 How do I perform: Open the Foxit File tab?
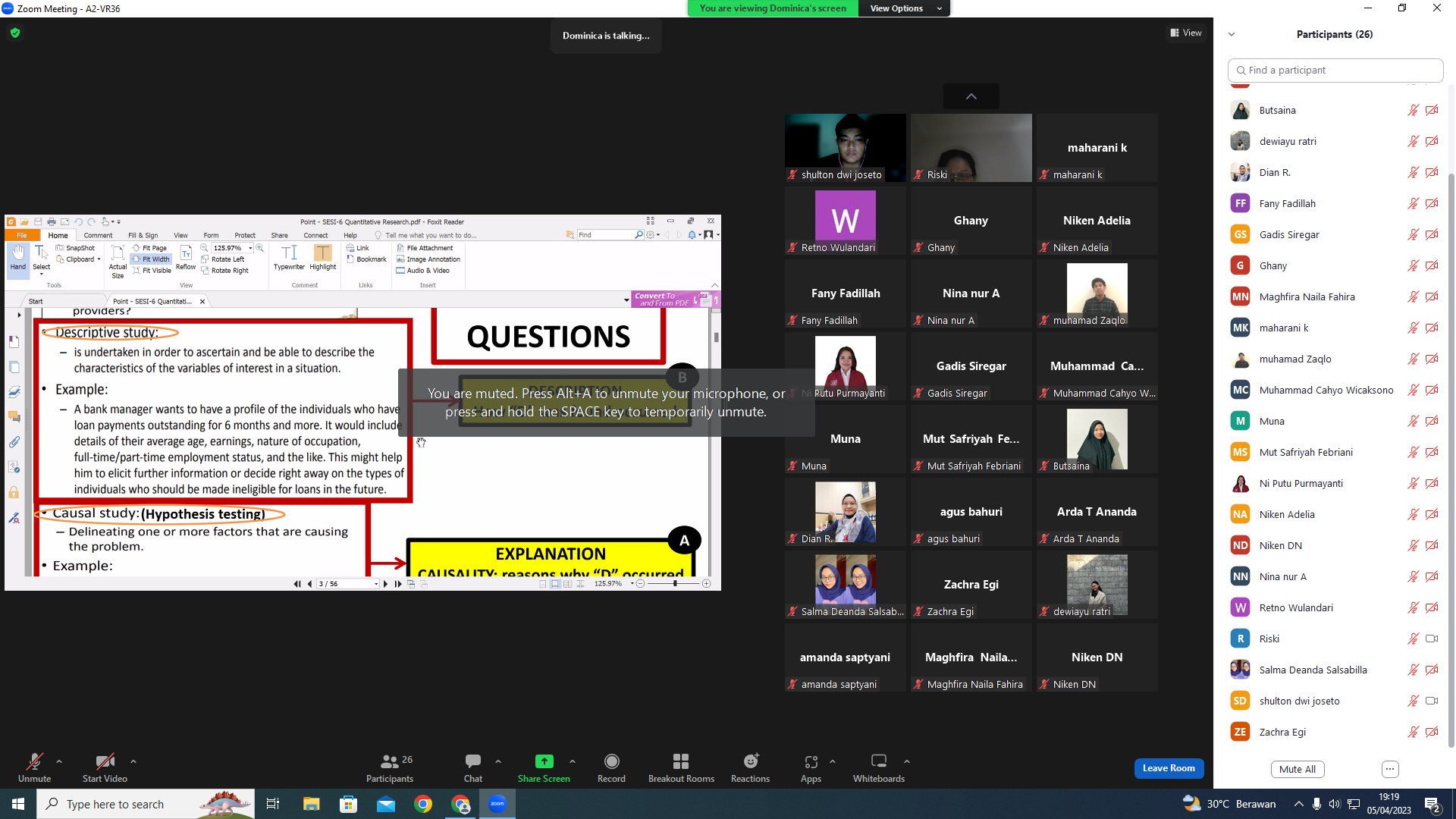click(x=22, y=235)
